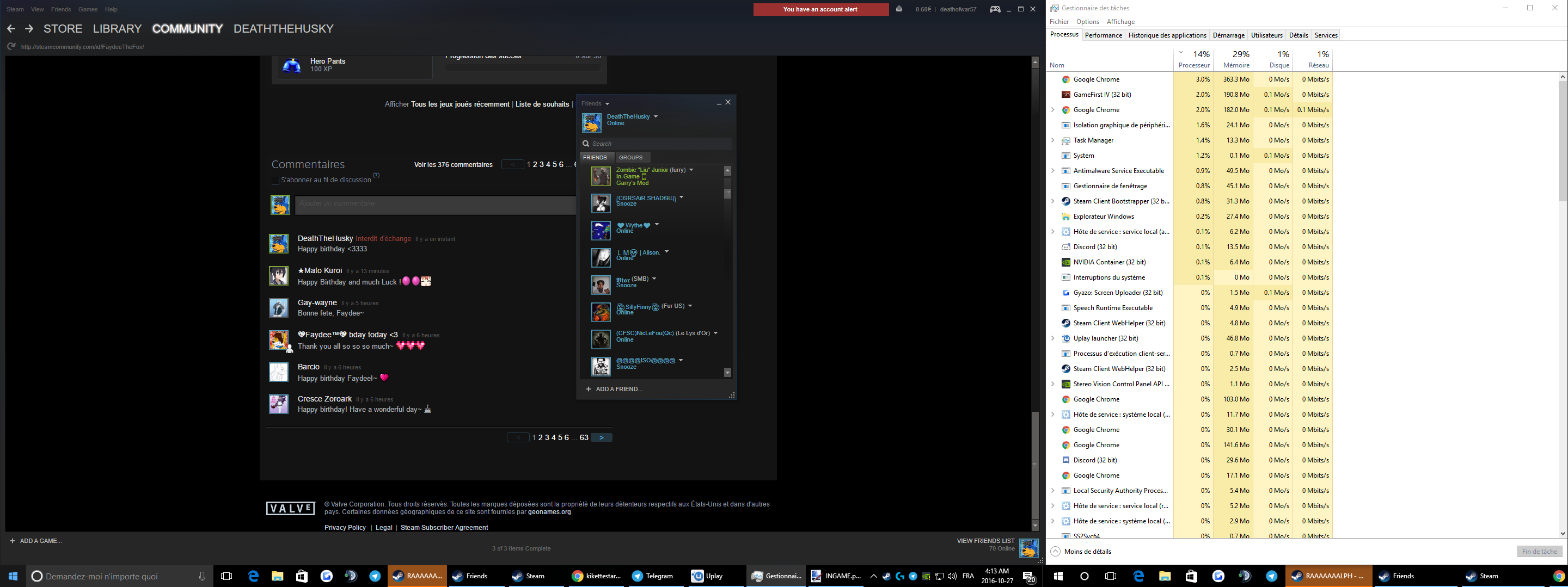
Task: Open the Steam menu in Steam client
Action: [x=15, y=9]
